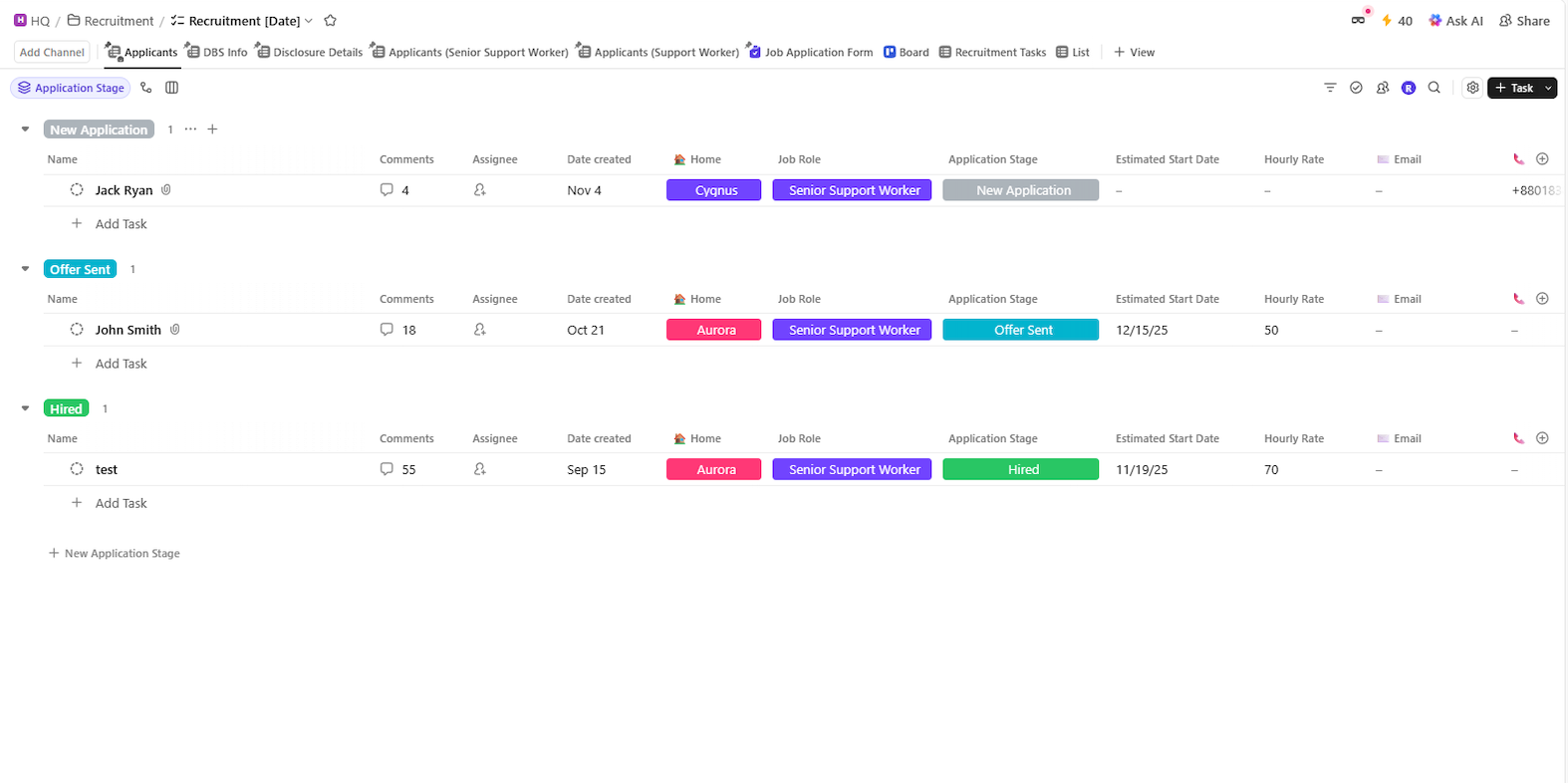Switch to the Board tab
This screenshot has width=1568, height=783.
click(907, 52)
